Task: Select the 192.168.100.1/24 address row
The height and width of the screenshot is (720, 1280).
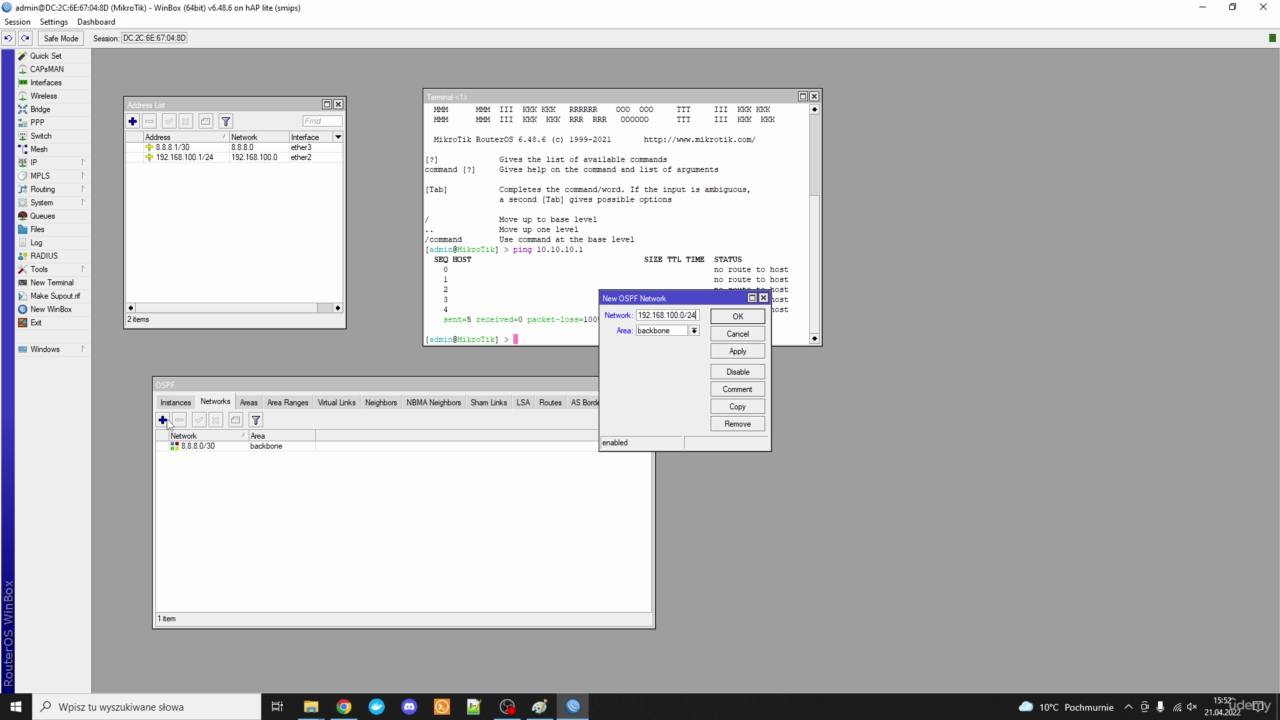Action: click(234, 157)
